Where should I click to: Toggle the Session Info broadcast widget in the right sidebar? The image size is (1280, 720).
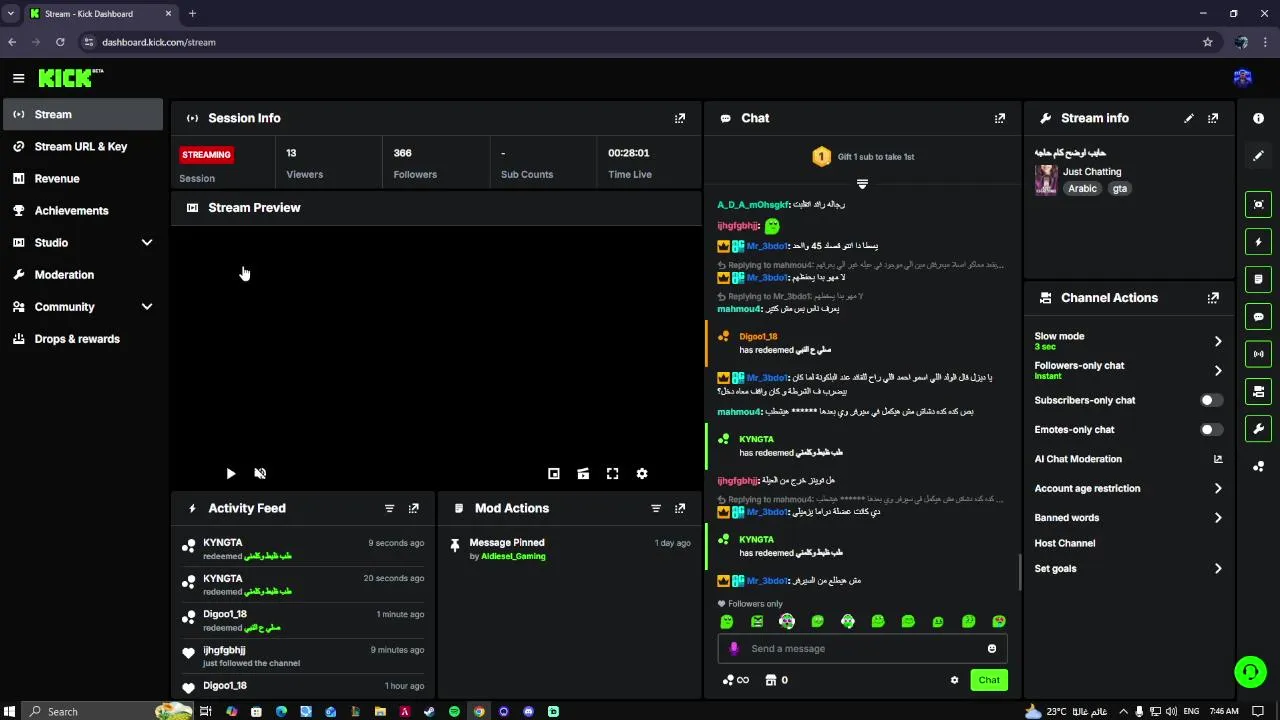coord(1258,354)
